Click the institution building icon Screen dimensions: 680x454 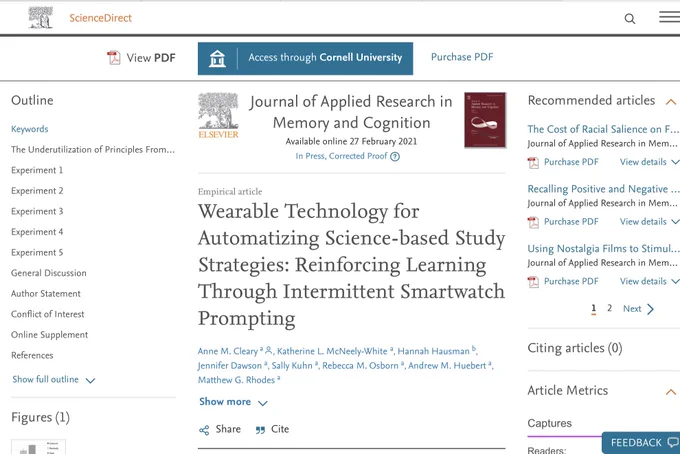[x=217, y=59]
